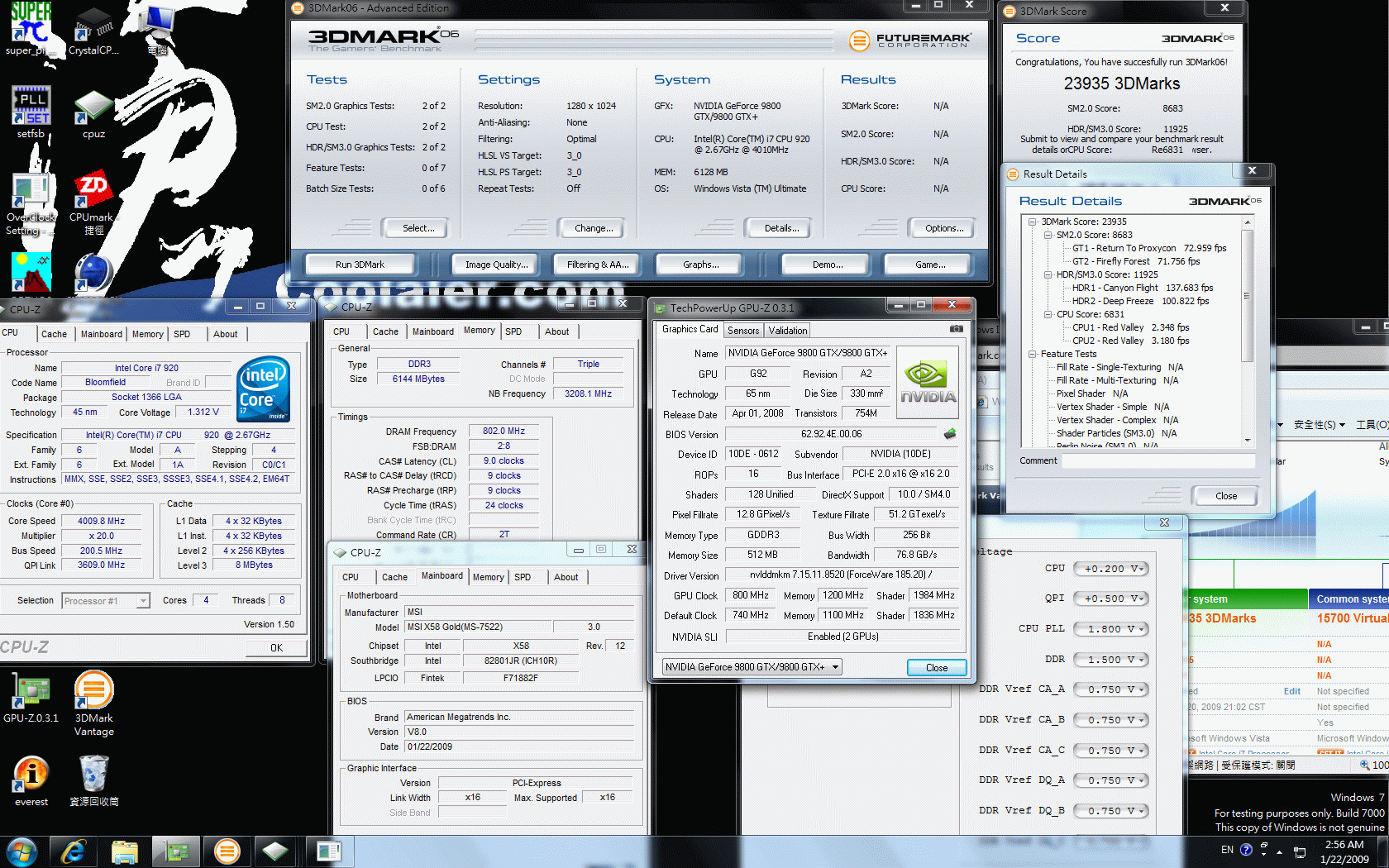Open the CPU voltage dropdown (+0.200 V)
The width and height of the screenshot is (1389, 868).
coord(1112,569)
